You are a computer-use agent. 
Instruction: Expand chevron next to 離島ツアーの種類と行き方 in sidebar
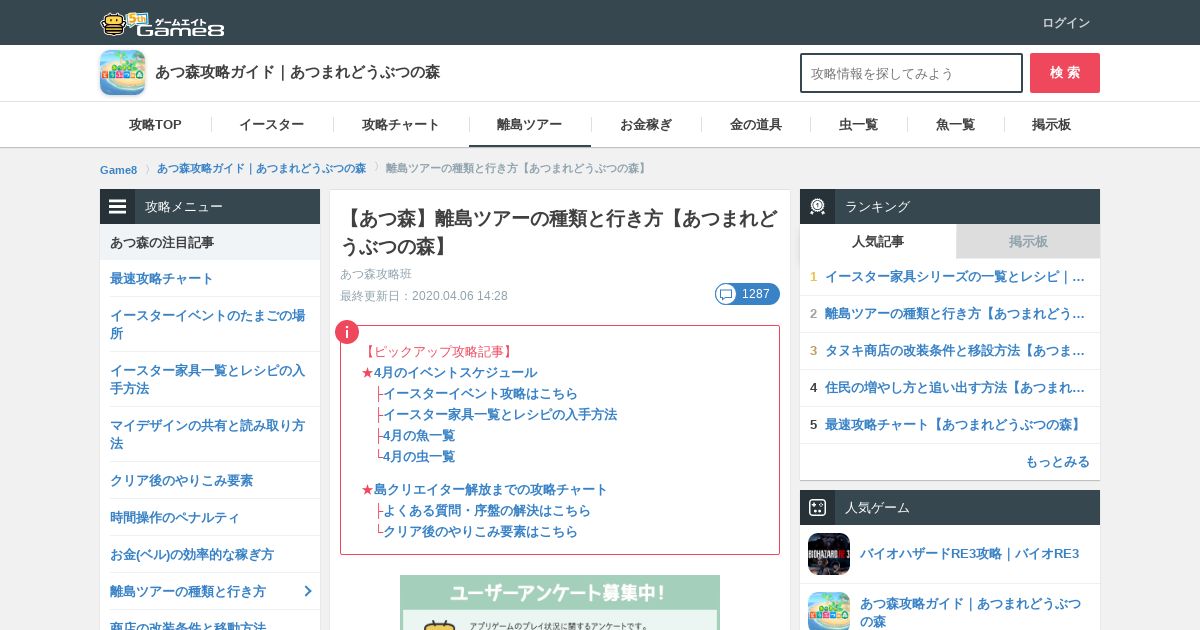[308, 591]
